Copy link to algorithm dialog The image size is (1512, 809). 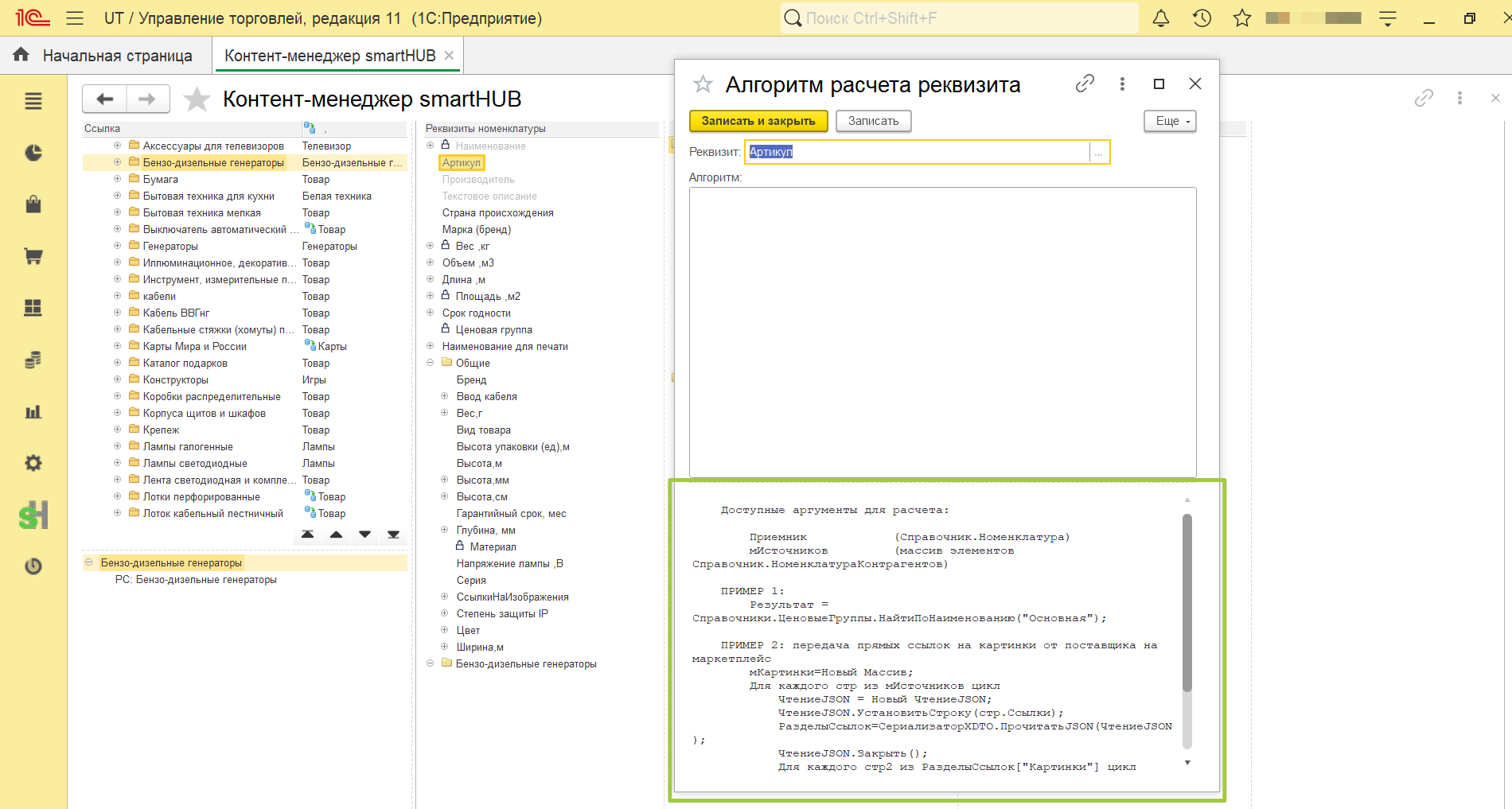pos(1085,84)
